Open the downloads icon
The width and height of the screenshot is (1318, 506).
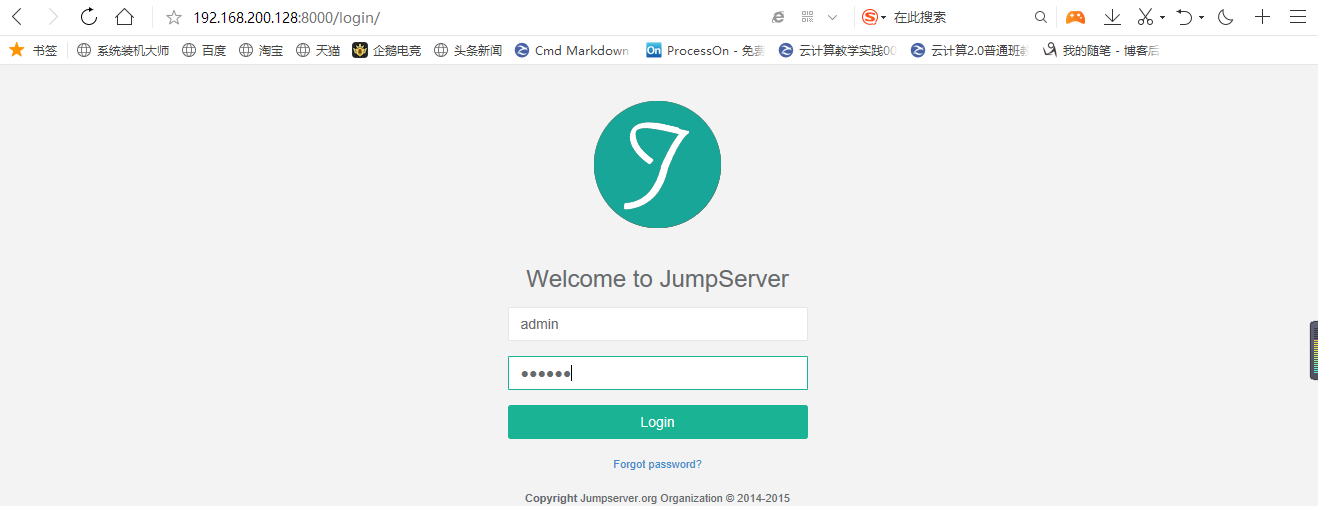click(1112, 17)
